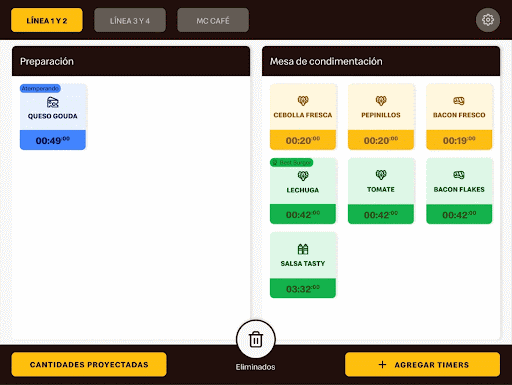Select the Queso Gouda 00:49 timer
Image resolution: width=512 pixels, height=385 pixels.
53,140
